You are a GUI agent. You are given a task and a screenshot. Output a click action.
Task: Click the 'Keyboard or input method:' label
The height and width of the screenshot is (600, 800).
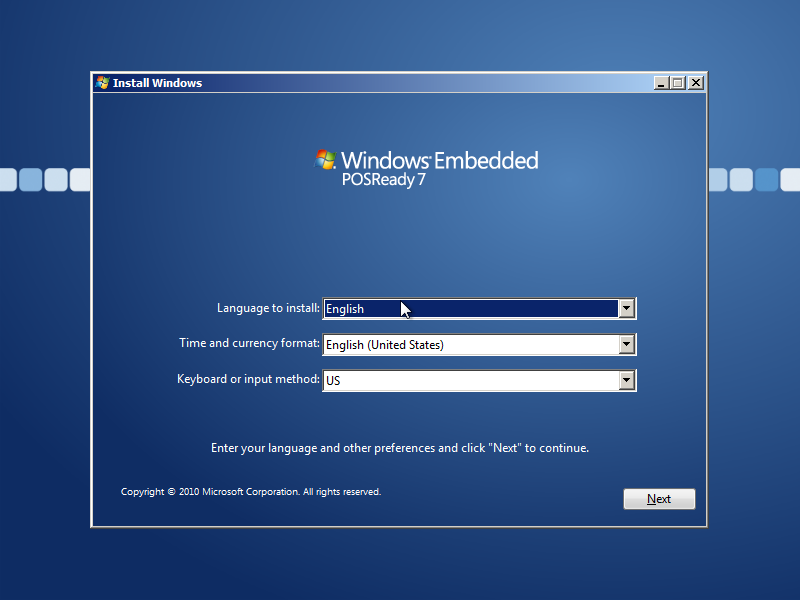pyautogui.click(x=248, y=379)
